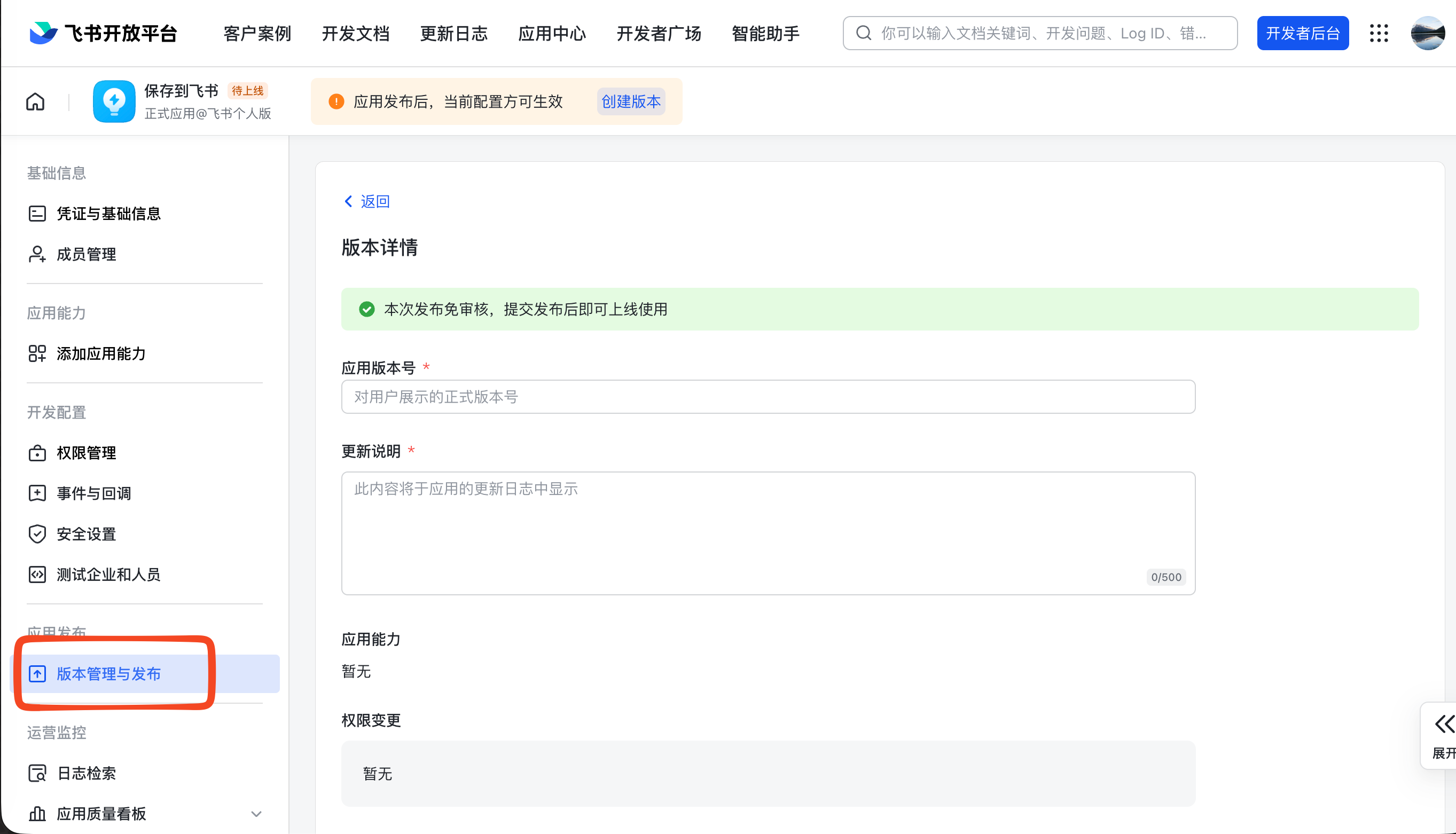
Task: Open 事件与回调 configuration
Action: tap(92, 493)
